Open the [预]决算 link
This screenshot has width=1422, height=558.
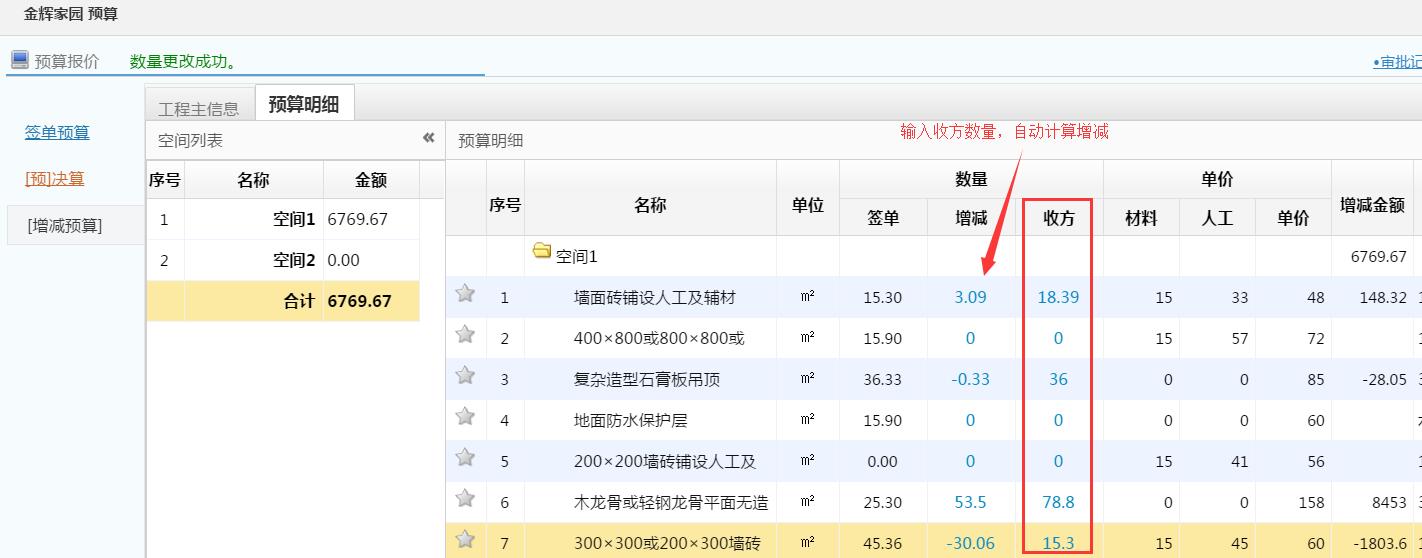pyautogui.click(x=55, y=179)
